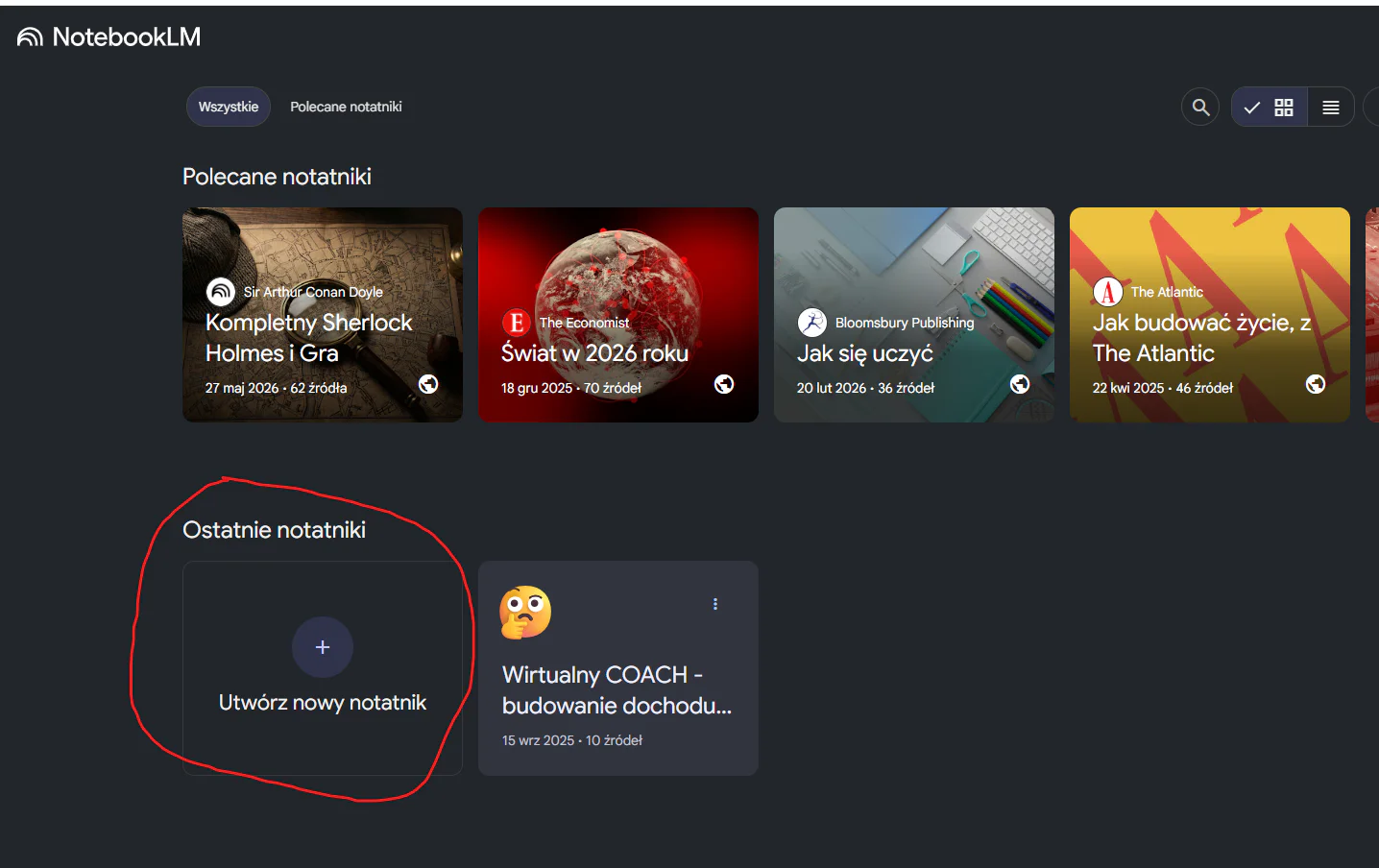The width and height of the screenshot is (1379, 868).
Task: Select the Polecane notatniki filter tab
Action: pyautogui.click(x=346, y=107)
